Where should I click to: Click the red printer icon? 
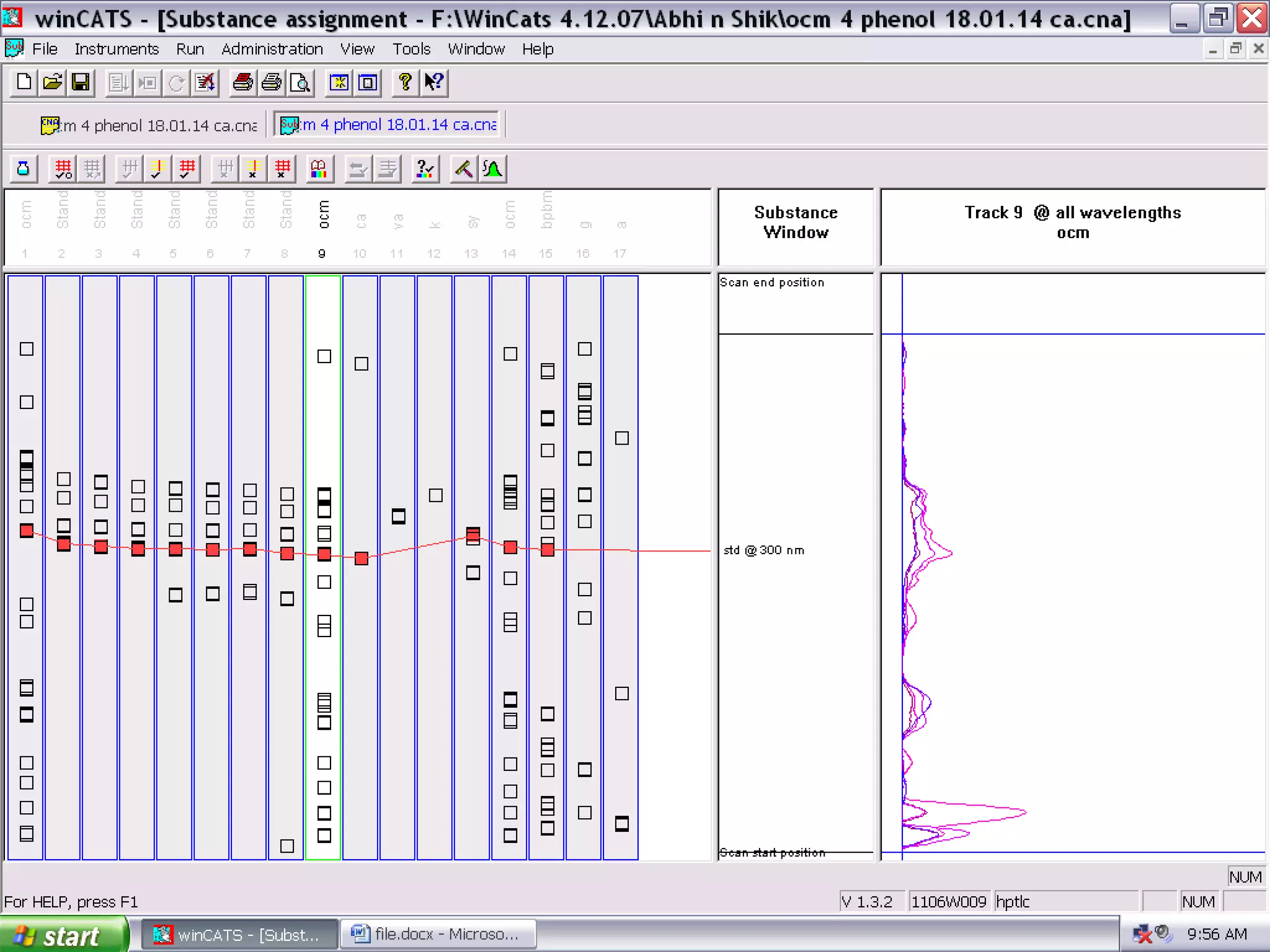(x=242, y=82)
